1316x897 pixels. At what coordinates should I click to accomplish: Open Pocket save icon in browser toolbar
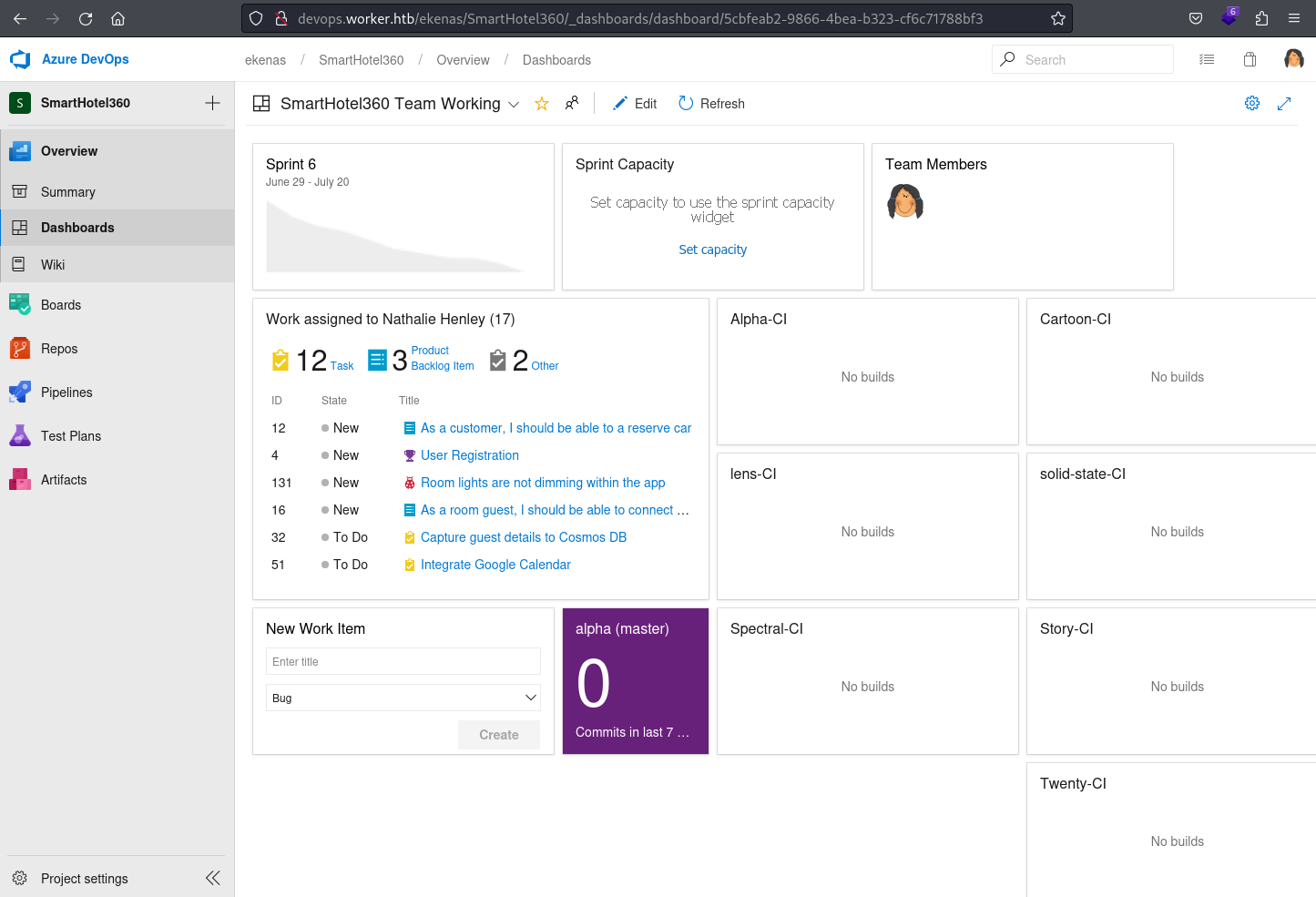pos(1196,18)
